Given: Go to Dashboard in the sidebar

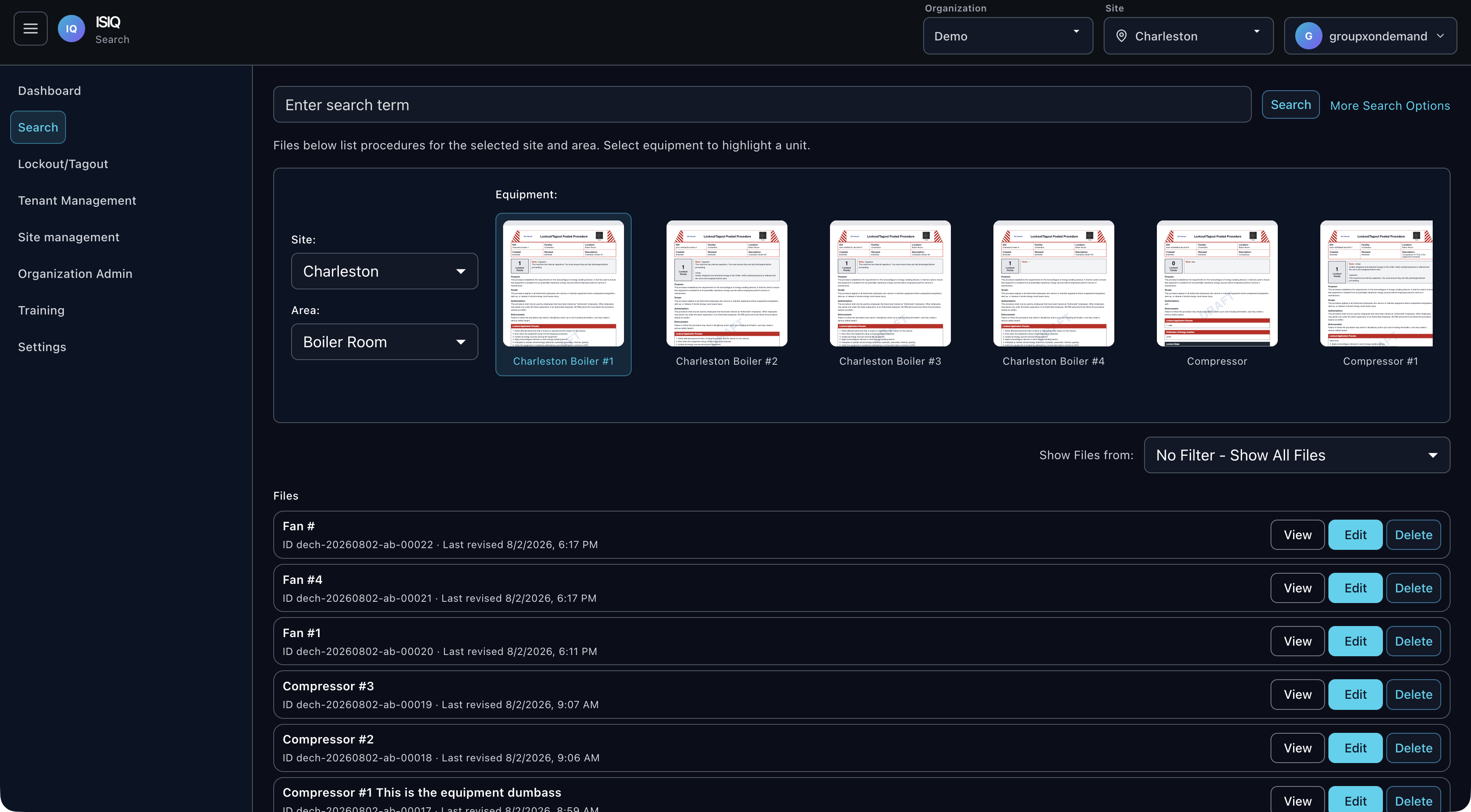Looking at the screenshot, I should click(x=50, y=91).
